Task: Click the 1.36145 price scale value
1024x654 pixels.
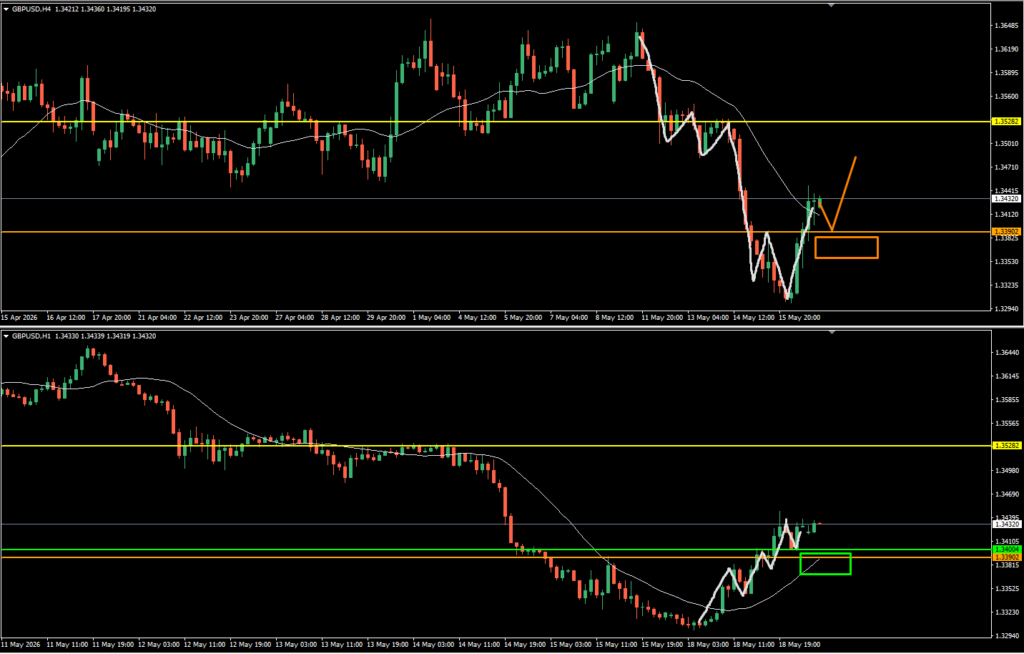Action: 1008,376
